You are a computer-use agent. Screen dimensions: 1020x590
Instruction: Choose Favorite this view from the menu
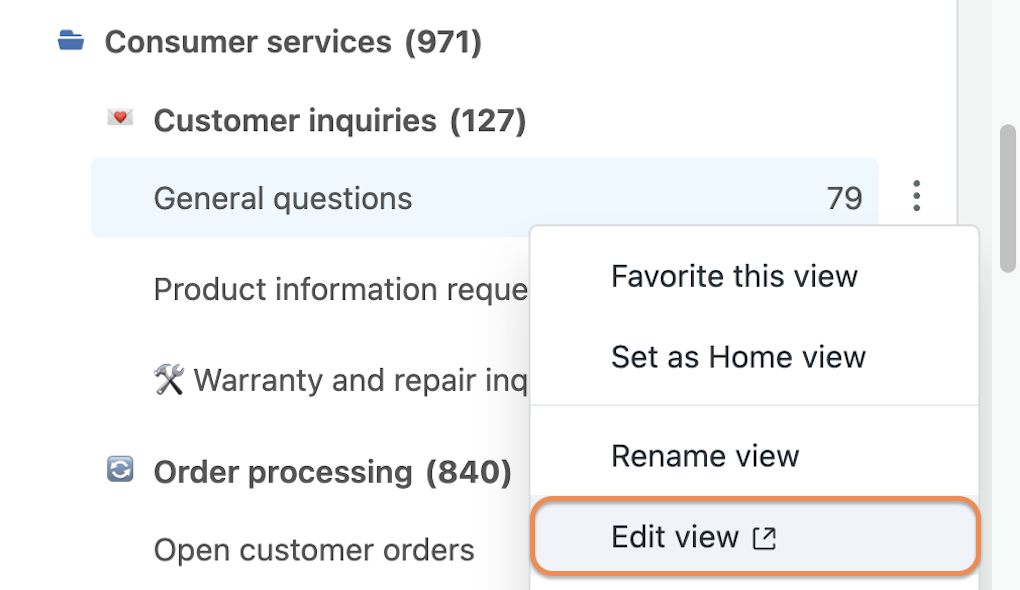(x=734, y=276)
